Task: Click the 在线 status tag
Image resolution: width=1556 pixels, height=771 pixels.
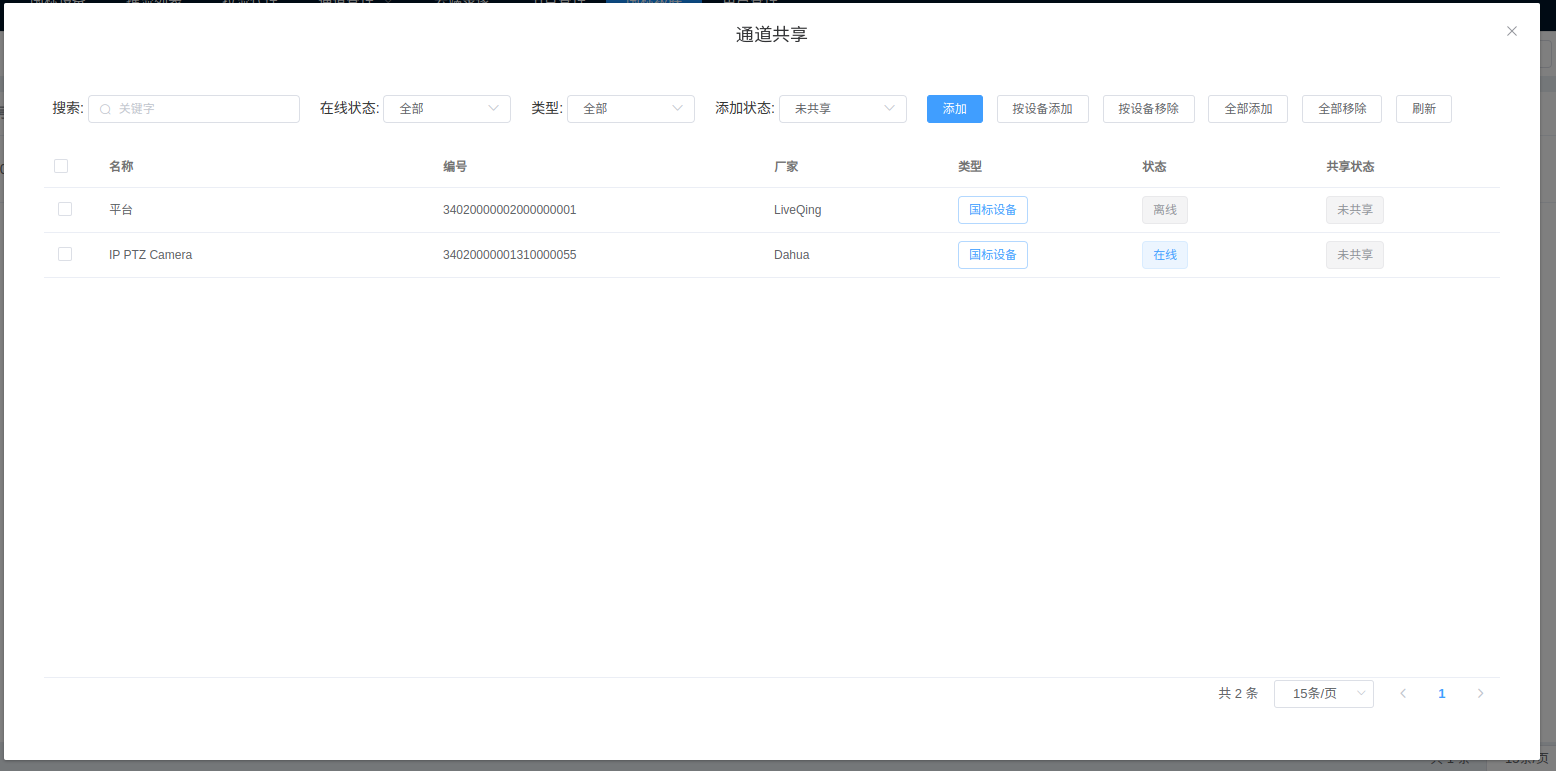Action: (x=1164, y=255)
